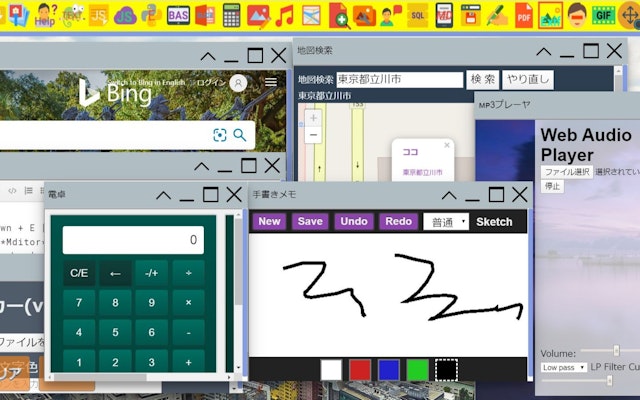Screen dimensions: 640x400
Task: Open the GIF maker icon
Action: click(602, 15)
